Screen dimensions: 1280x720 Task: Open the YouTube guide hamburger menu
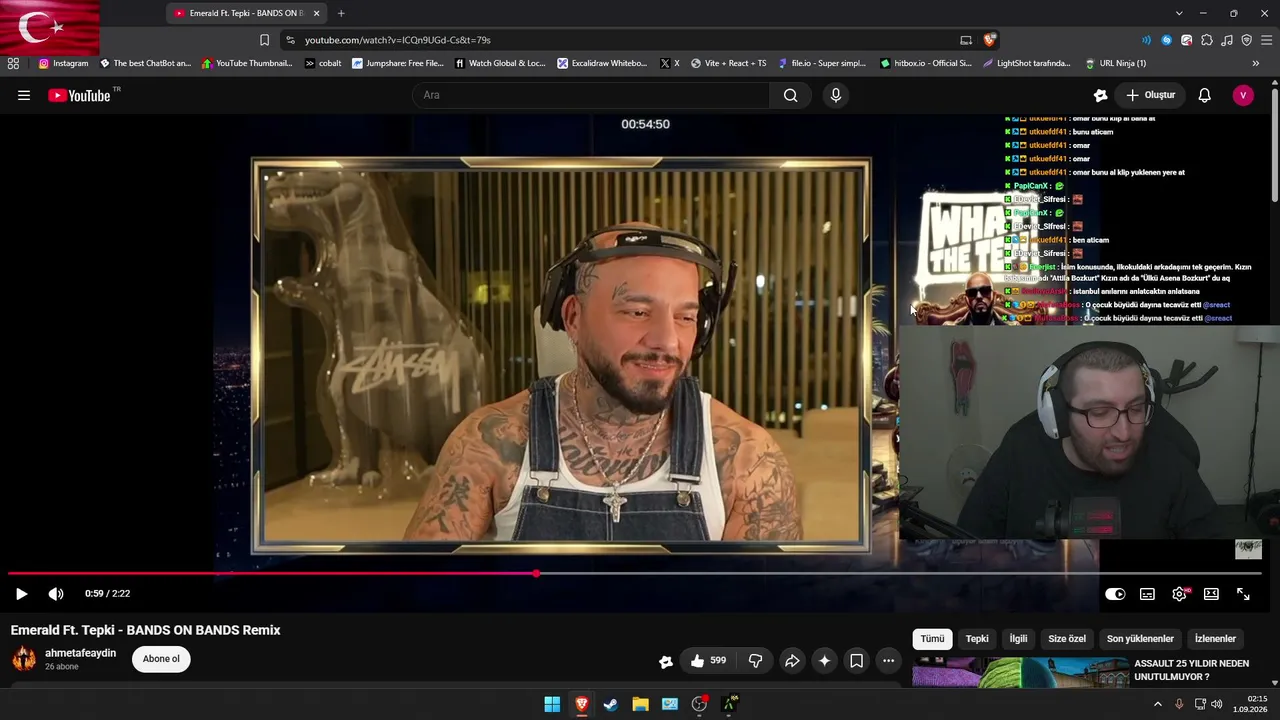point(24,95)
